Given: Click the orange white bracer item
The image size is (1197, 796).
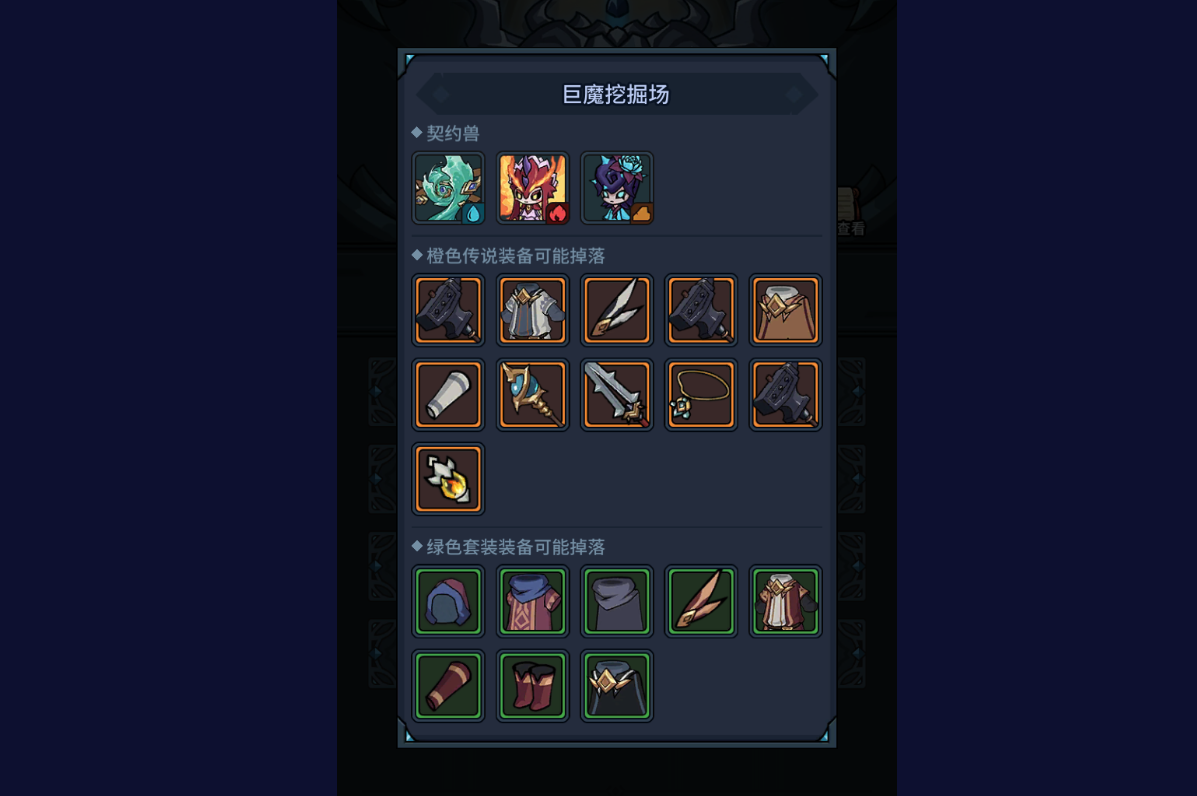Looking at the screenshot, I should tap(448, 395).
